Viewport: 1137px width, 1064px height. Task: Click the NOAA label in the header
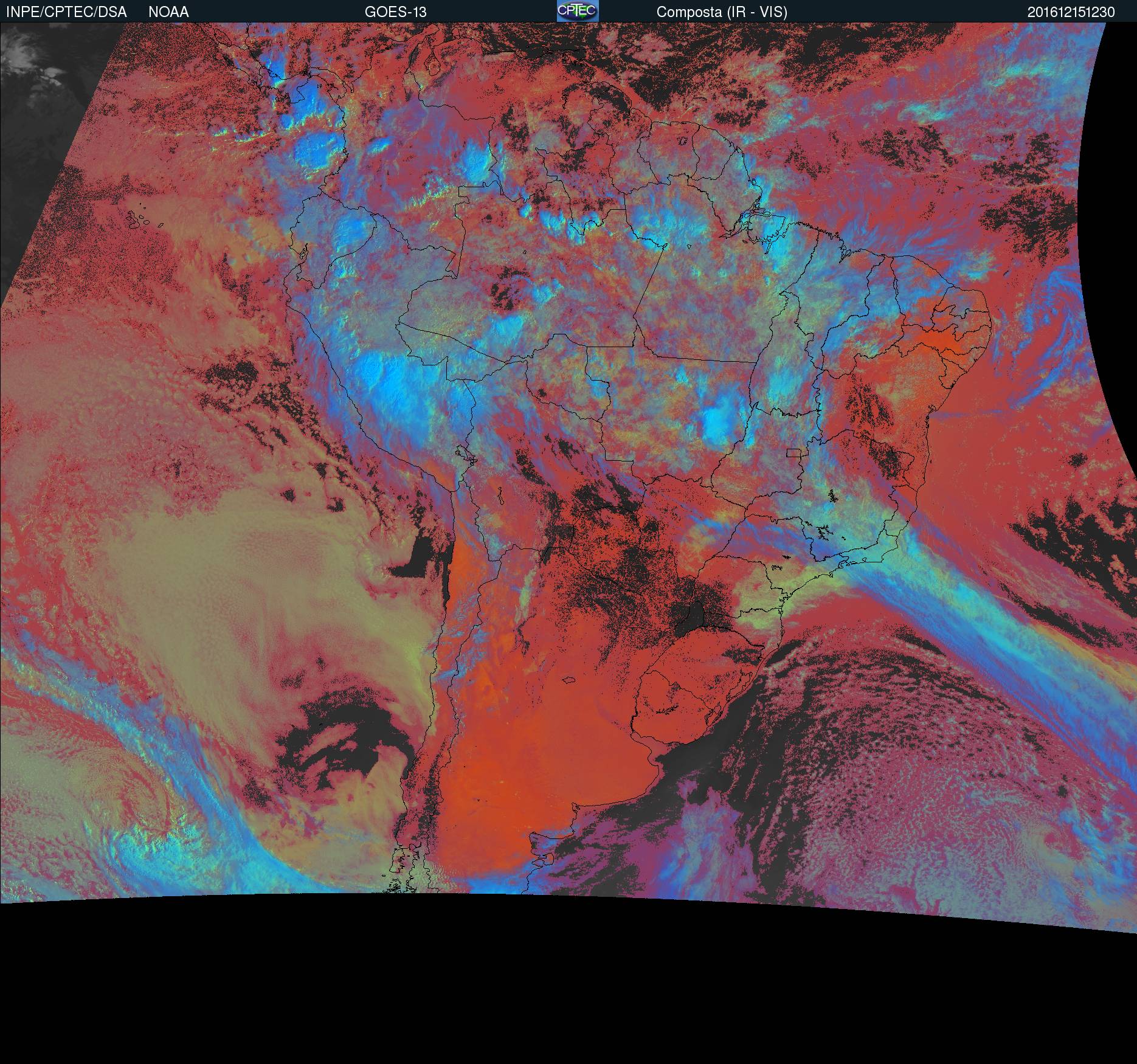[x=168, y=12]
